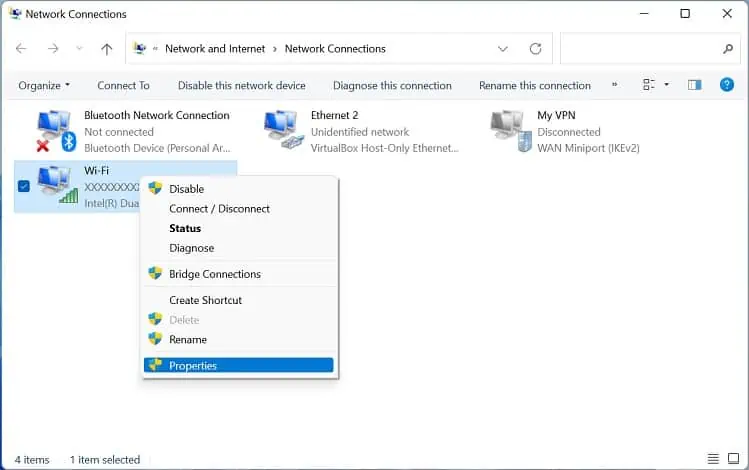Viewport: 749px width, 470px height.
Task: Choose Bridge Connections in the context menu
Action: (x=241, y=274)
